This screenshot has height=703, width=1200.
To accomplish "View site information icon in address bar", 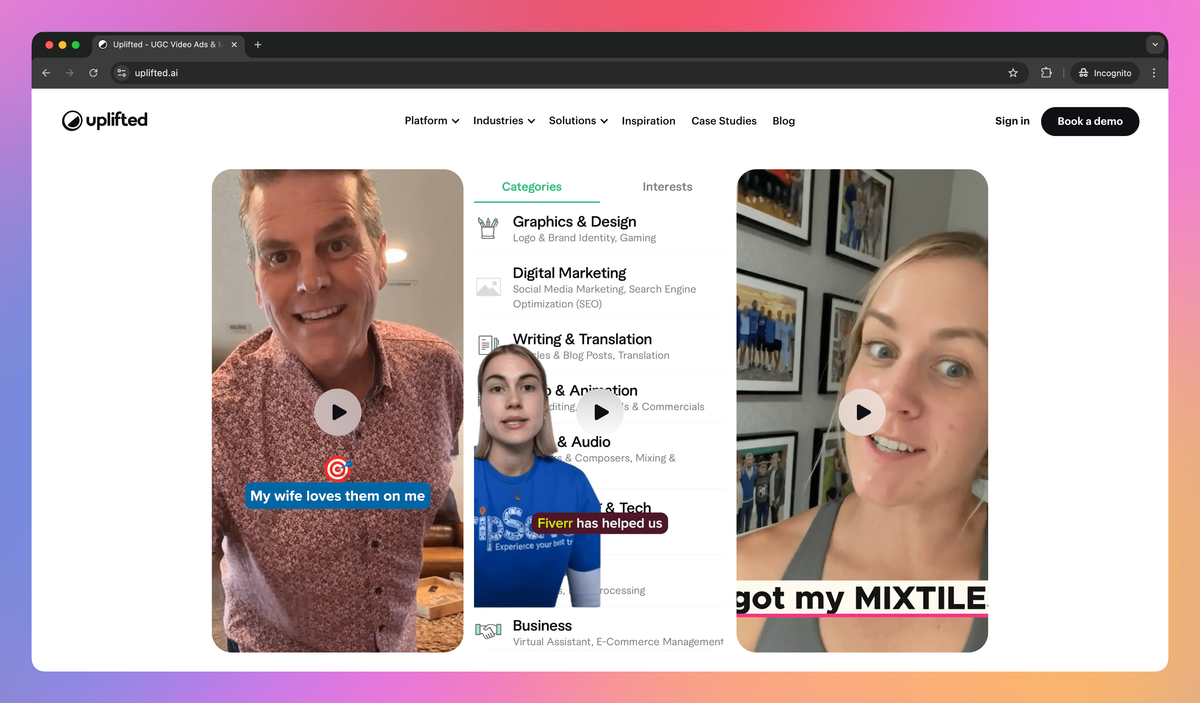I will 122,73.
